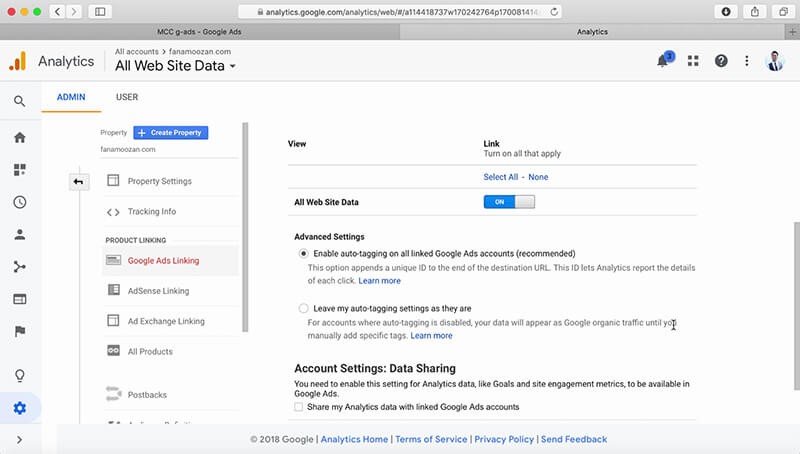This screenshot has height=454, width=800.
Task: Toggle All Web Site Data link switch
Action: coord(509,202)
